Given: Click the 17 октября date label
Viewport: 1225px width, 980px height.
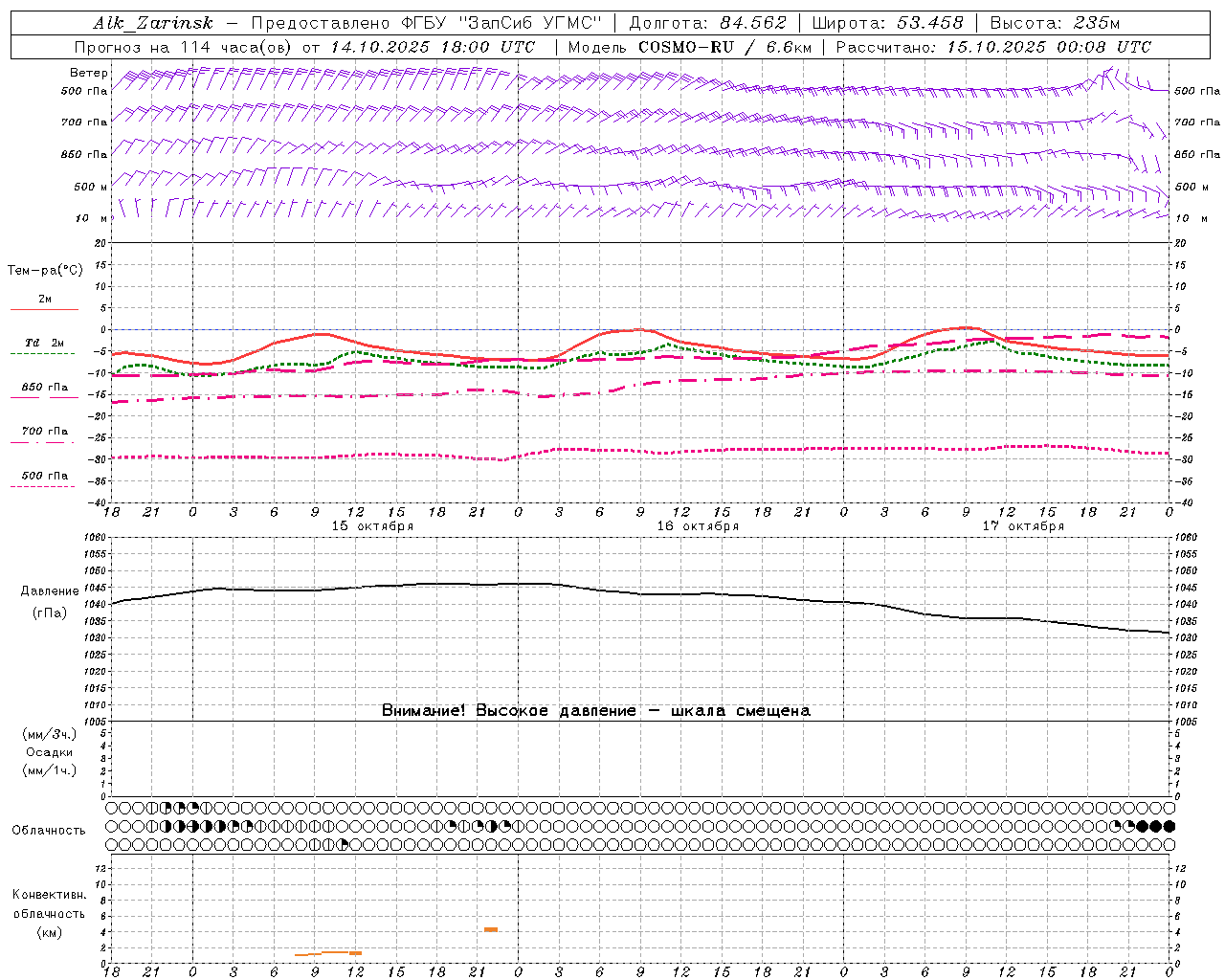Looking at the screenshot, I should 1023,526.
